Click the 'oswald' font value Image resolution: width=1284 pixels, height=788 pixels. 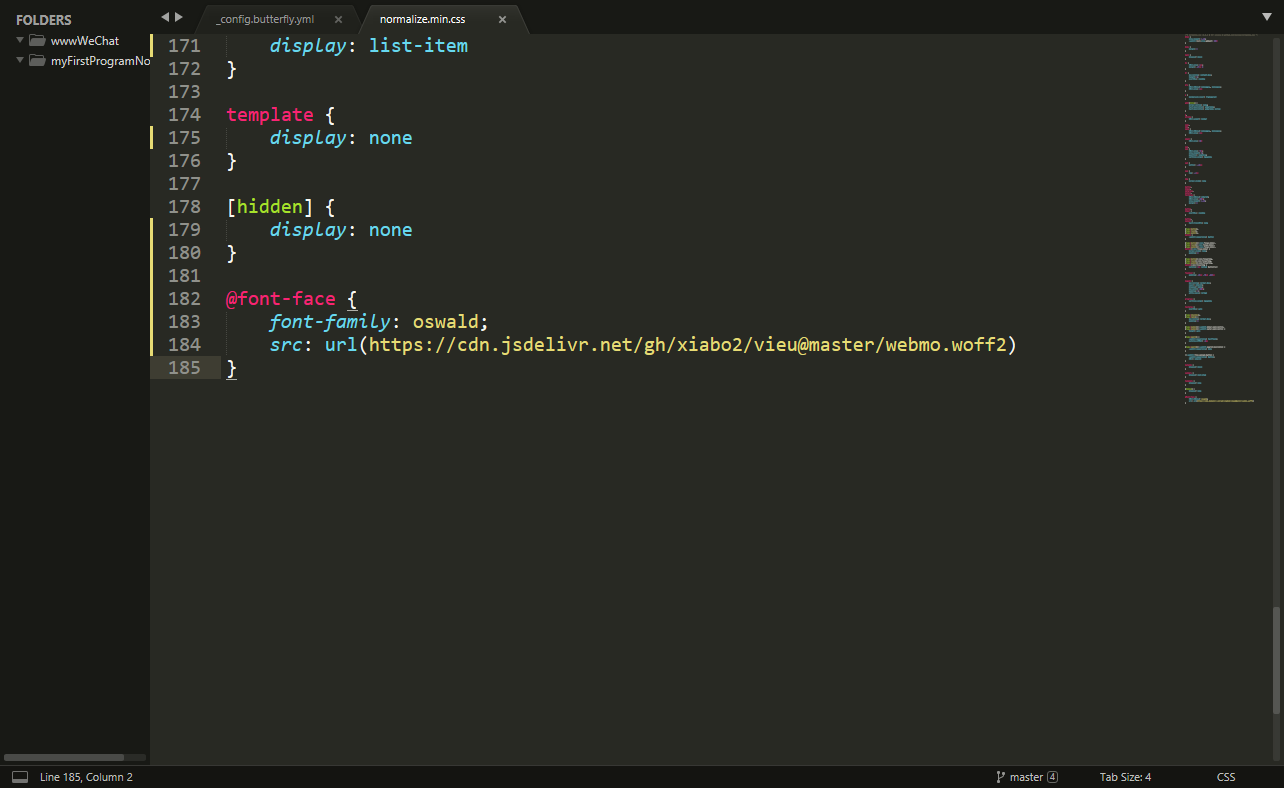(x=445, y=322)
